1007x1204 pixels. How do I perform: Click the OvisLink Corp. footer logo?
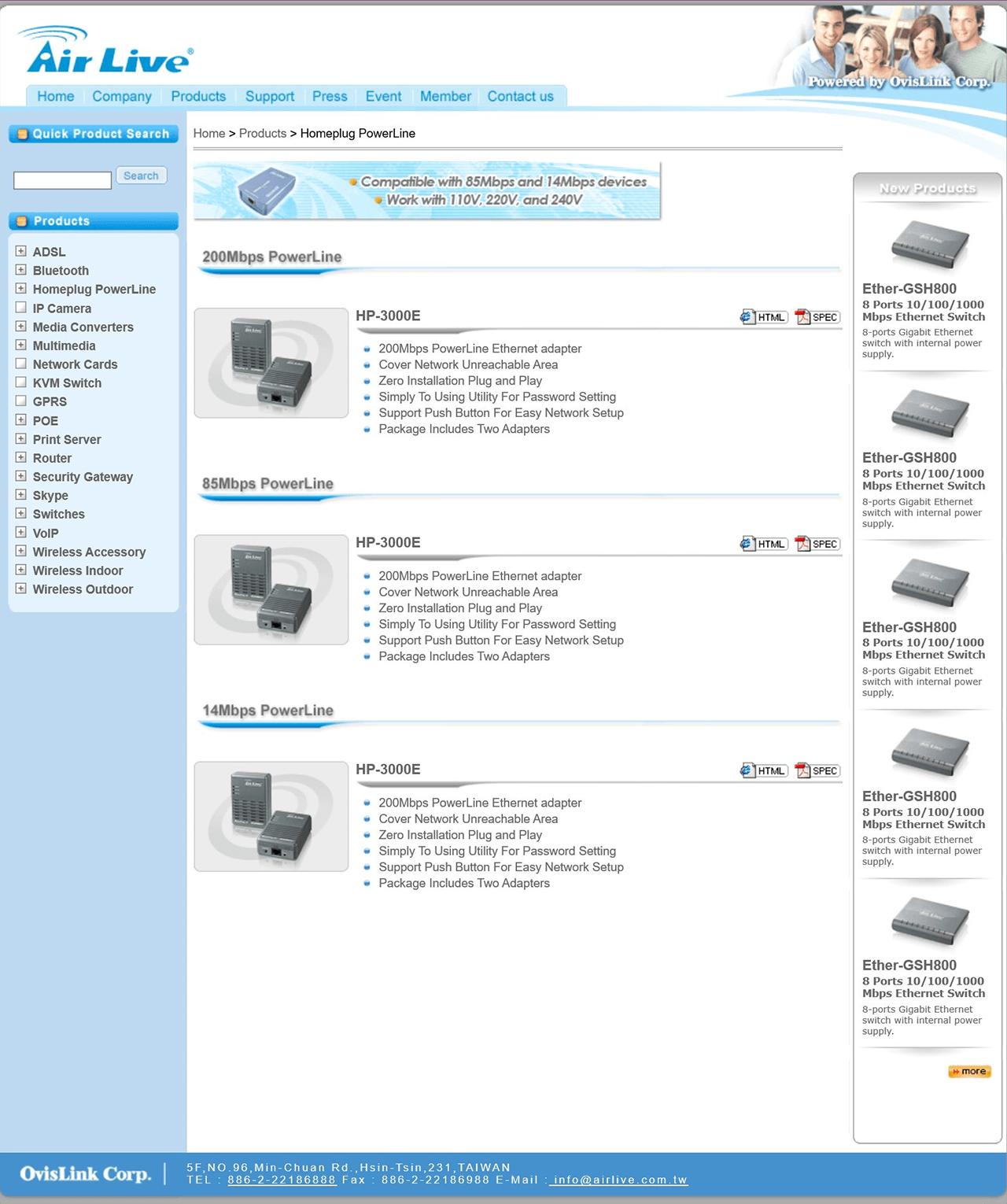pyautogui.click(x=85, y=1173)
